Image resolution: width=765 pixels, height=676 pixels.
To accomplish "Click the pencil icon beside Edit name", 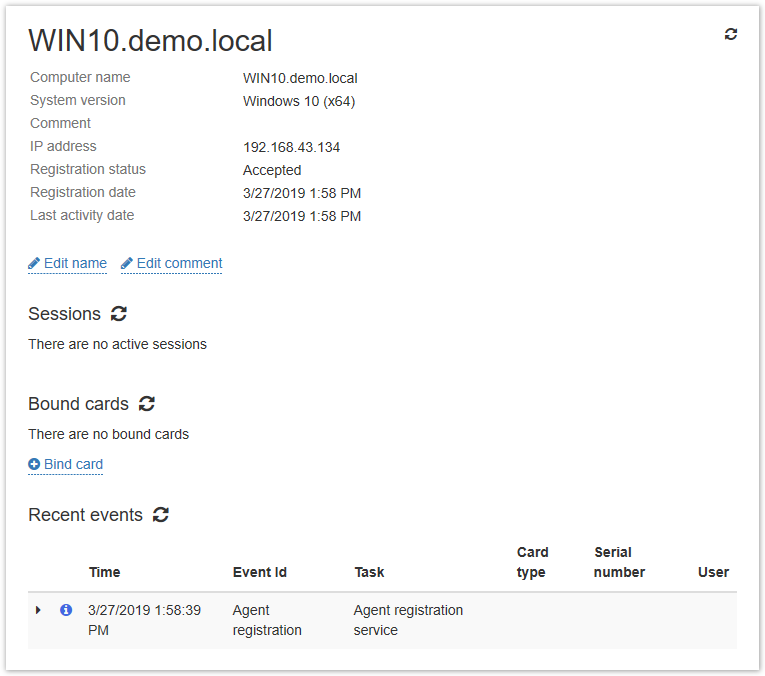I will [x=34, y=264].
